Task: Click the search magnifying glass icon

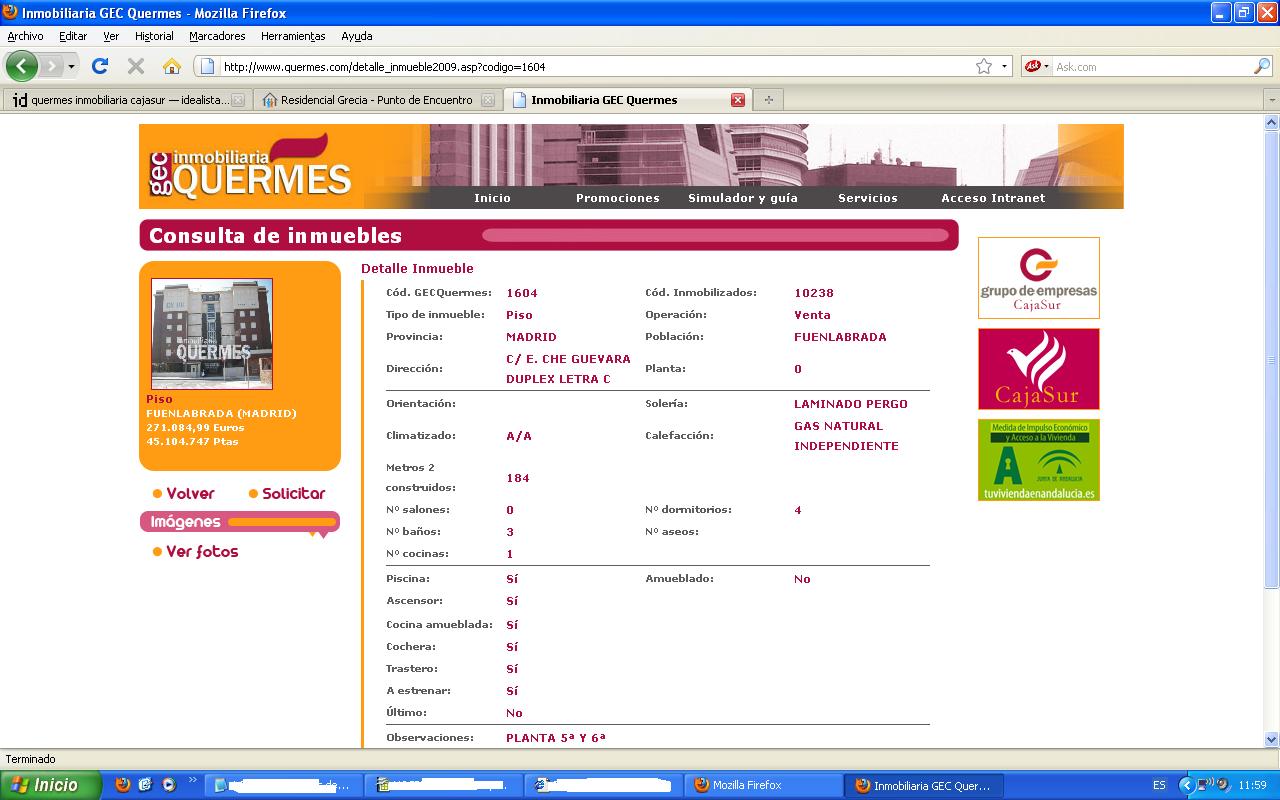Action: tap(1262, 67)
